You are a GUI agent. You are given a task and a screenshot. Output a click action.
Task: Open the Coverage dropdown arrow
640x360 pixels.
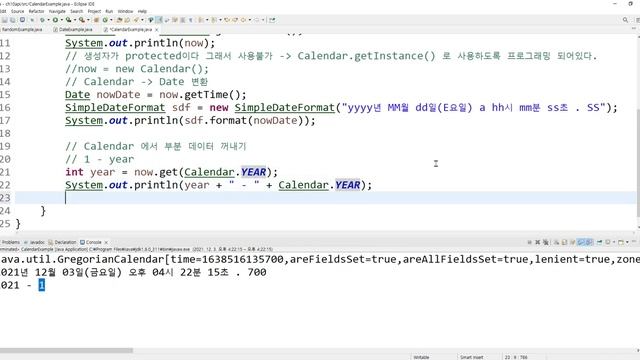coord(75,20)
